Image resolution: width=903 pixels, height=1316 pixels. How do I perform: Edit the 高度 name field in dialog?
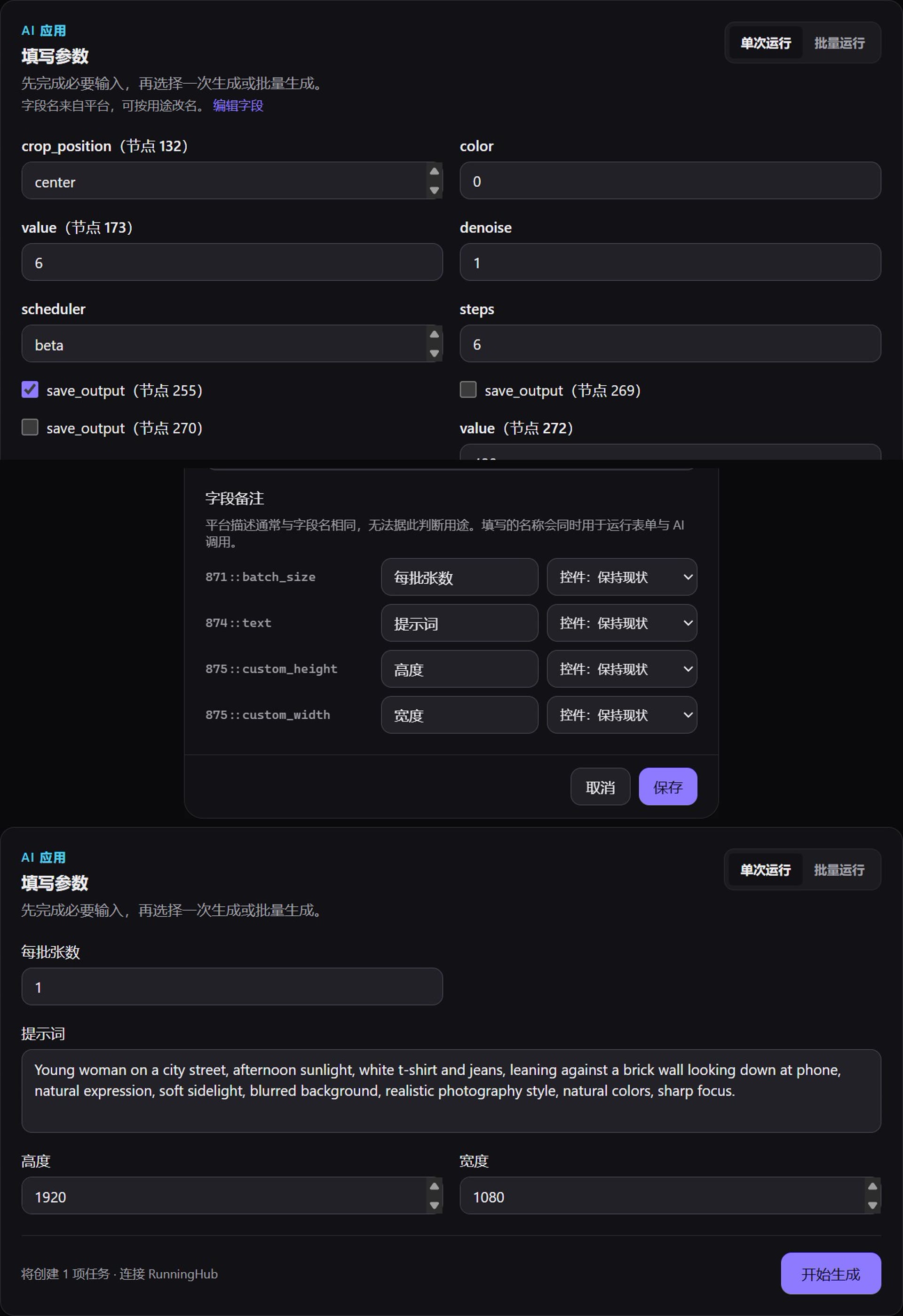click(x=459, y=669)
